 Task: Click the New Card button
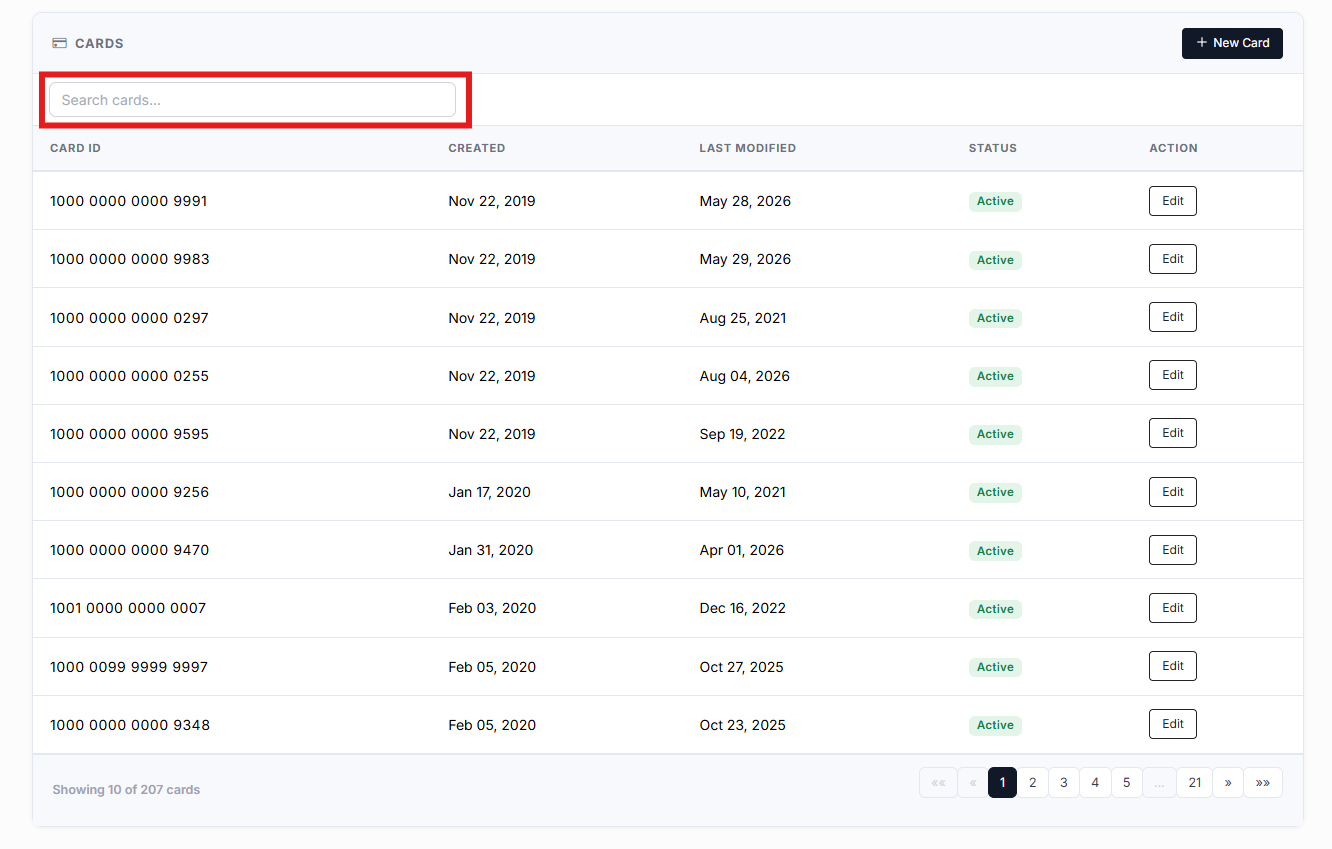coord(1232,43)
